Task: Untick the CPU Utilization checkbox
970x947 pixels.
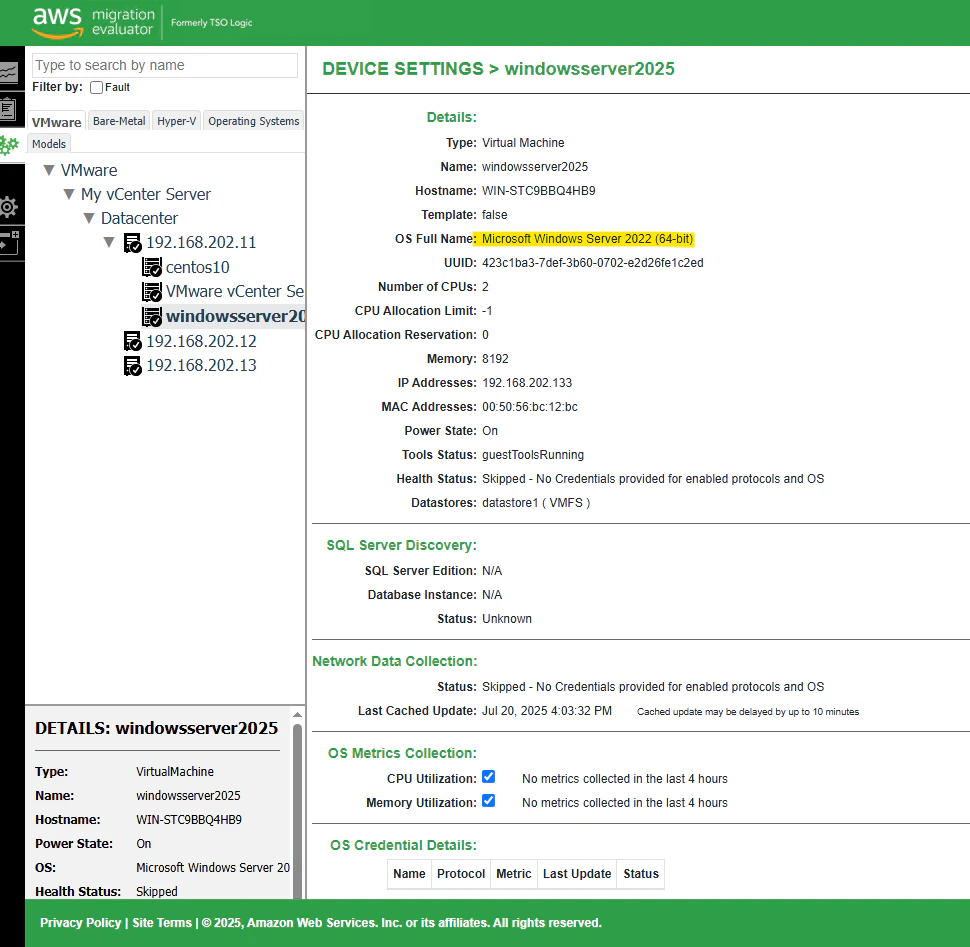Action: [x=489, y=777]
